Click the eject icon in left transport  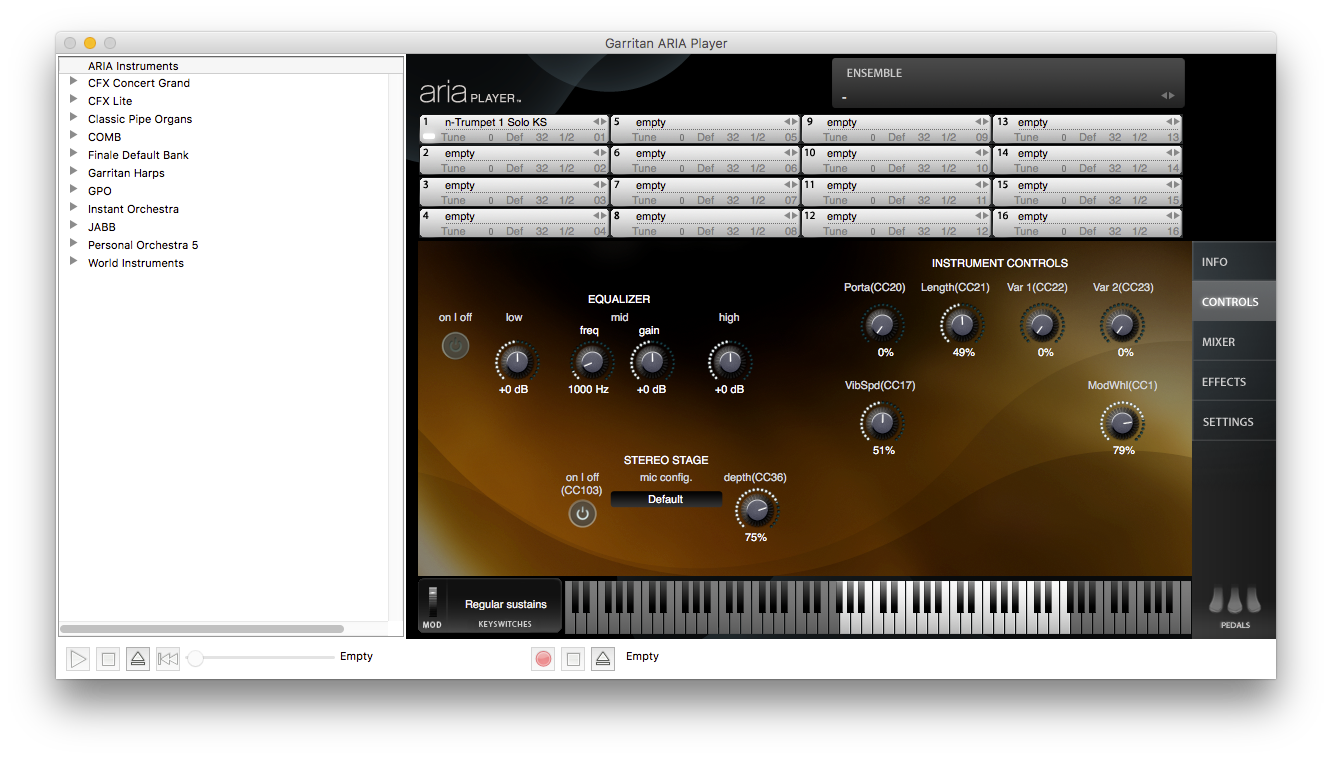pyautogui.click(x=138, y=659)
